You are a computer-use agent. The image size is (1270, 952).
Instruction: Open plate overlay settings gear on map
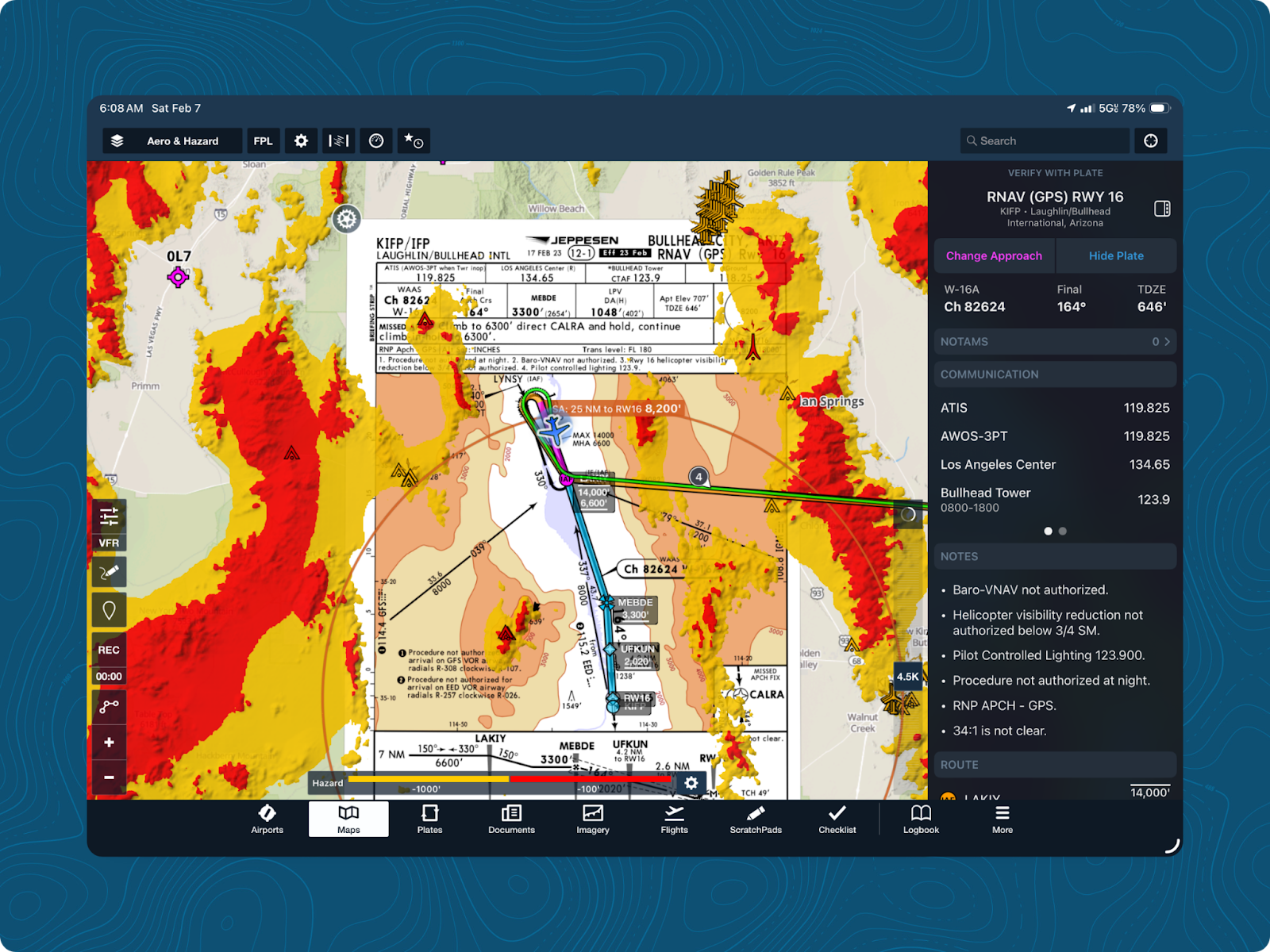(x=346, y=219)
